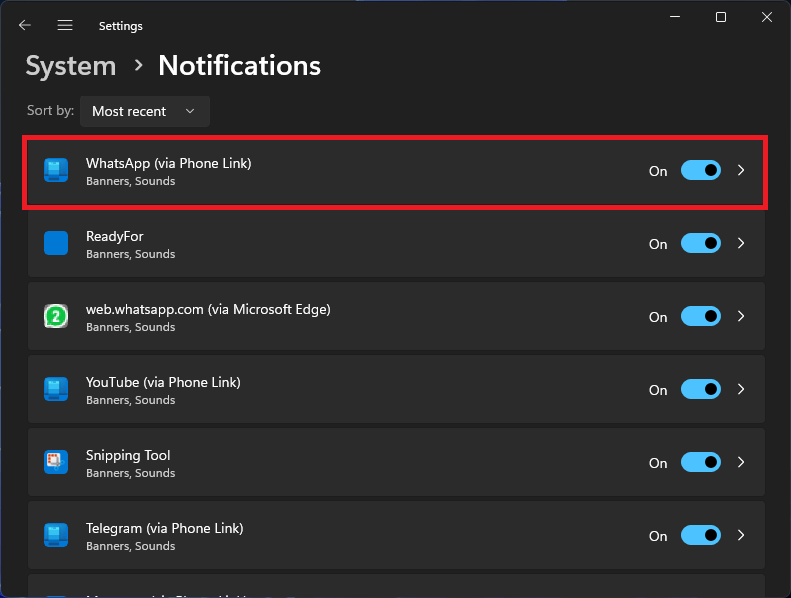Go back using the back arrow
Viewport: 791px width, 598px height.
pos(24,25)
